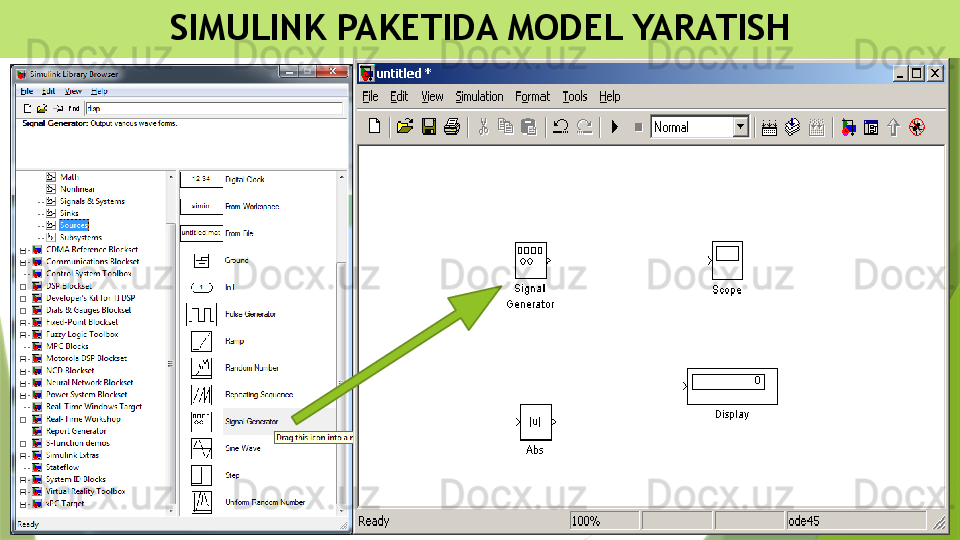Image resolution: width=960 pixels, height=540 pixels.
Task: Select the Signal Generator block on canvas
Action: [530, 261]
